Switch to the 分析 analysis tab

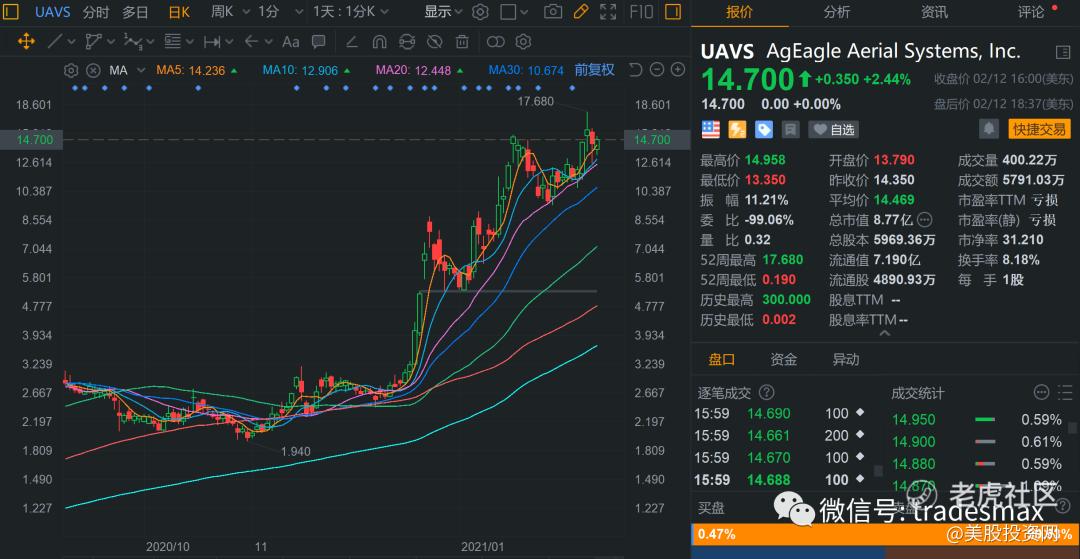tap(837, 12)
